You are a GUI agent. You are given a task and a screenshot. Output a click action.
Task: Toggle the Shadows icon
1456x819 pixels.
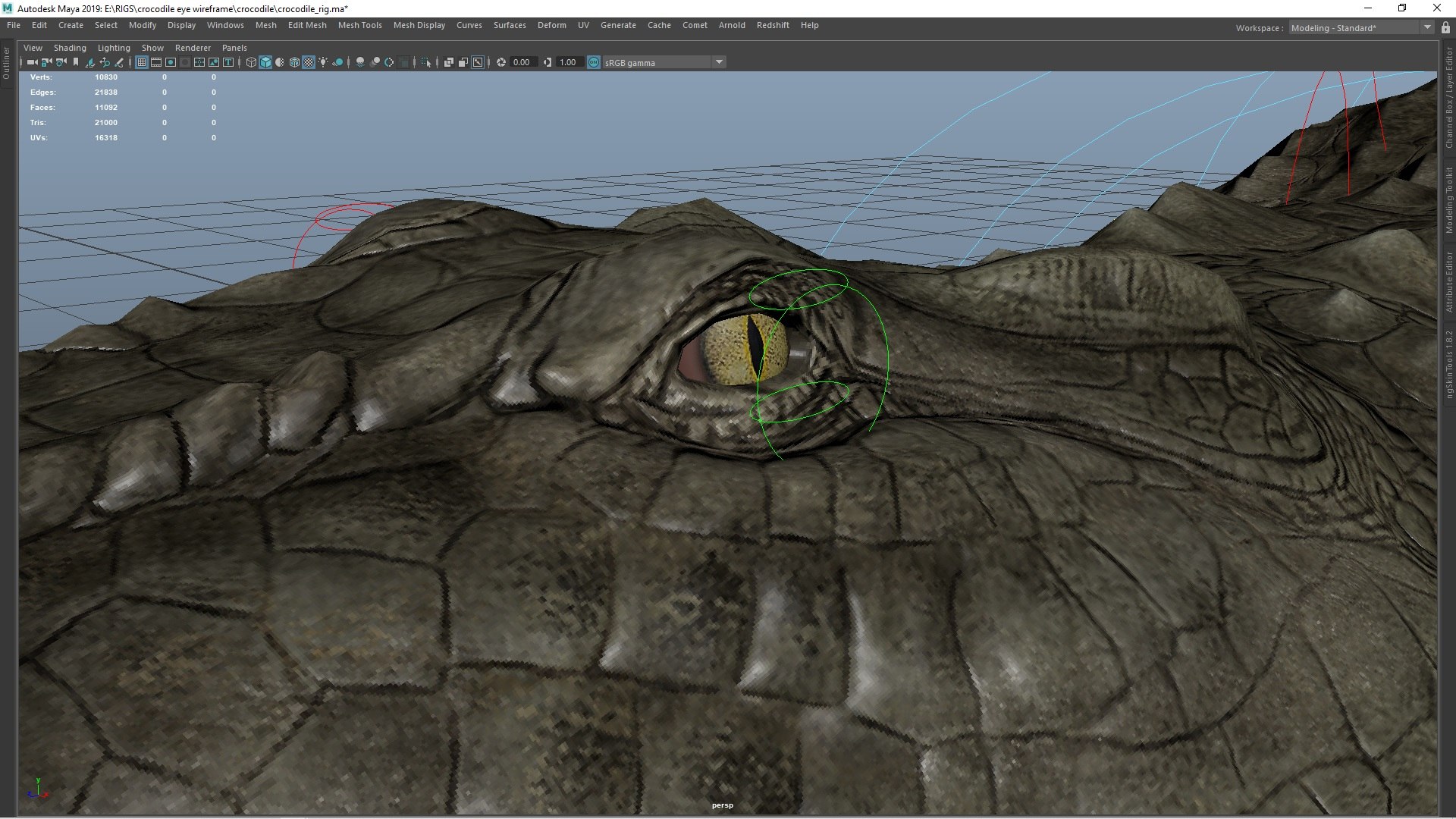coord(338,62)
